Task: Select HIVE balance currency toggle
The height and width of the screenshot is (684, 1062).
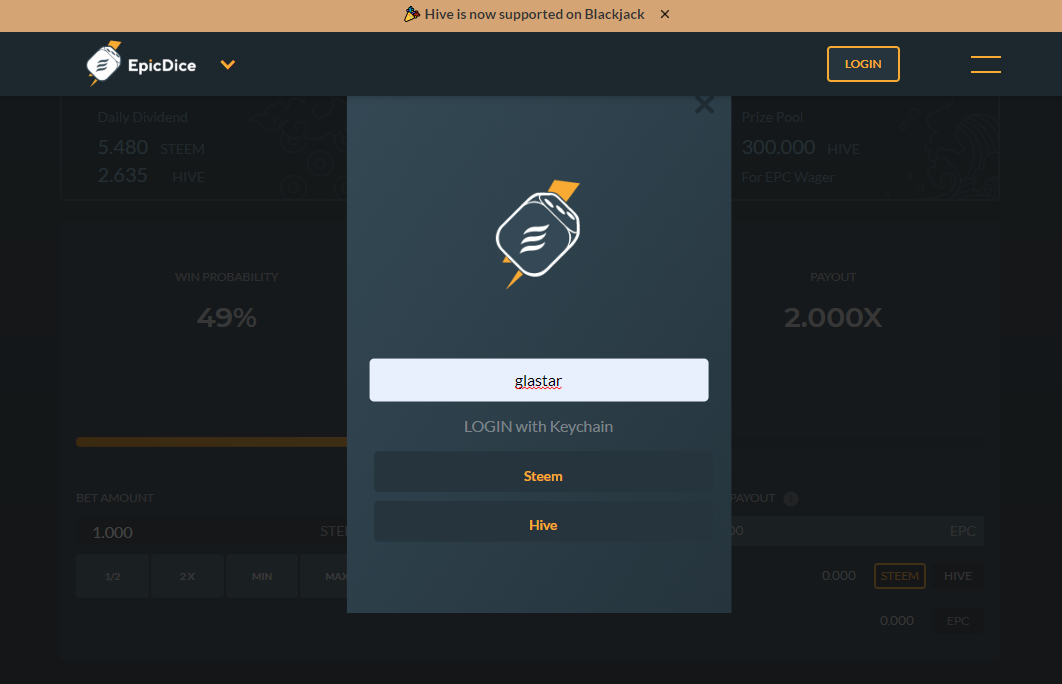Action: click(x=958, y=576)
